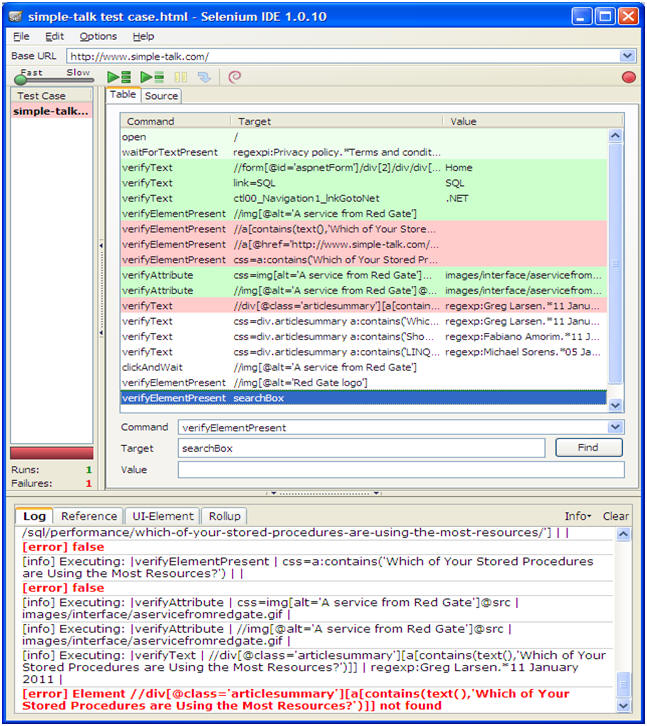
Task: Click the Find button
Action: pyautogui.click(x=589, y=448)
